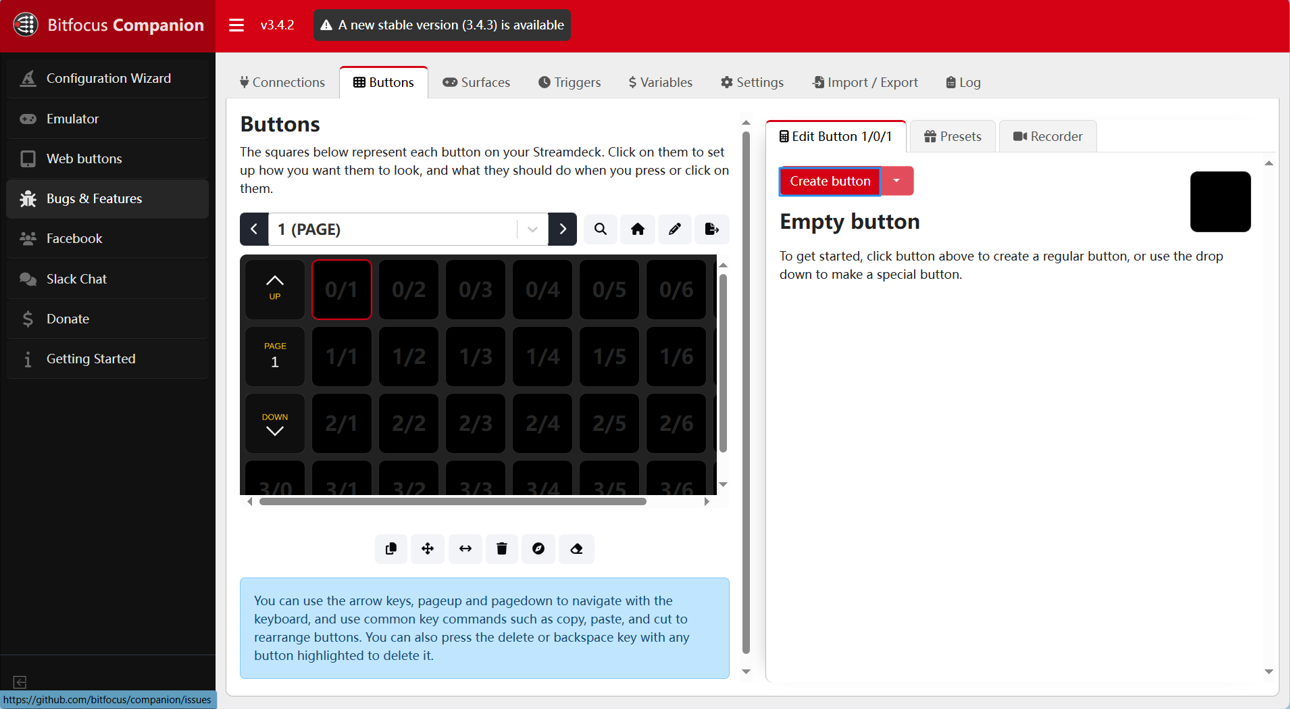Open the page export icon
1290x709 pixels.
click(712, 229)
